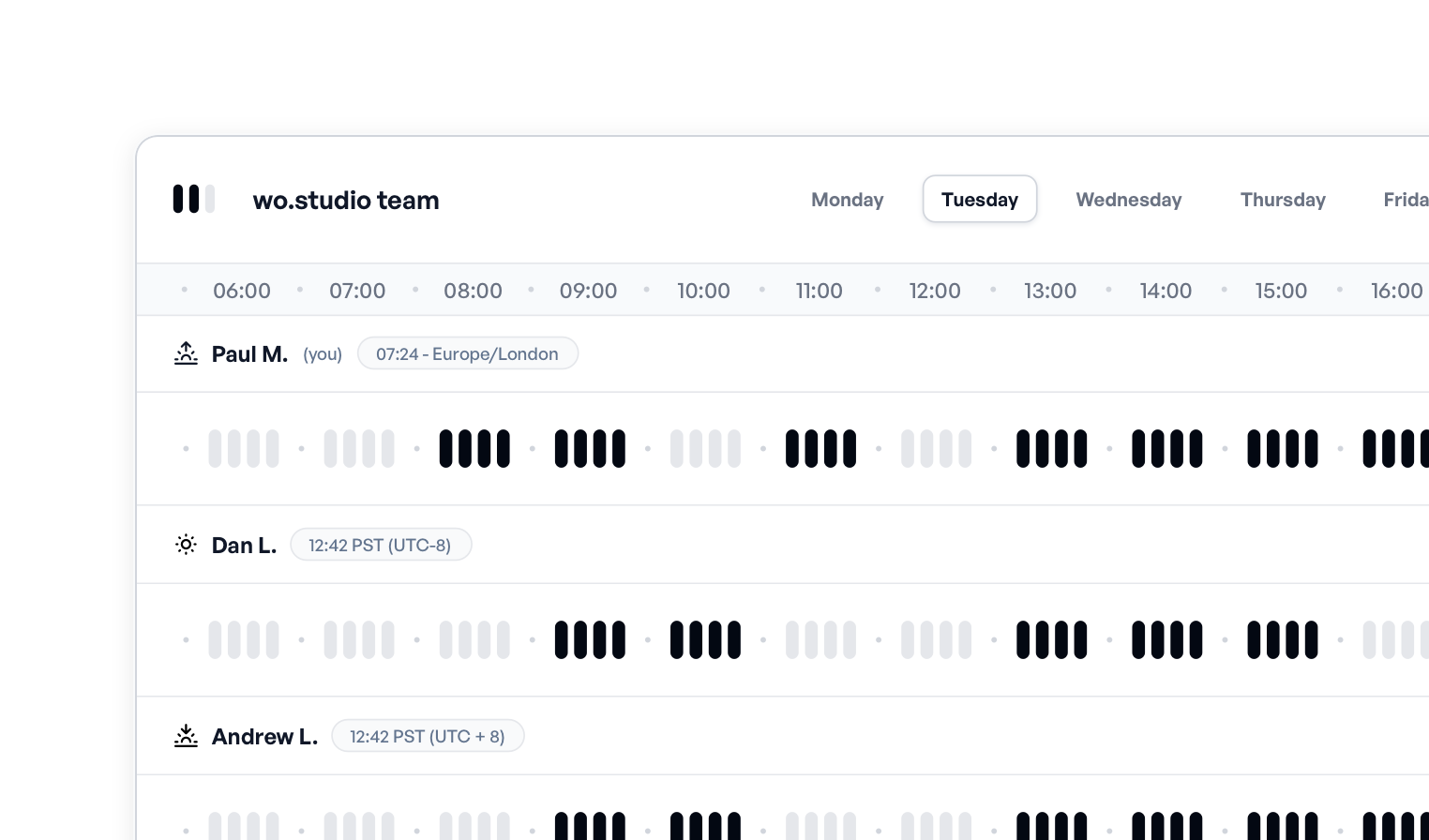Click the wo.studio team title
Viewport: 1429px width, 840px height.
pyautogui.click(x=345, y=200)
